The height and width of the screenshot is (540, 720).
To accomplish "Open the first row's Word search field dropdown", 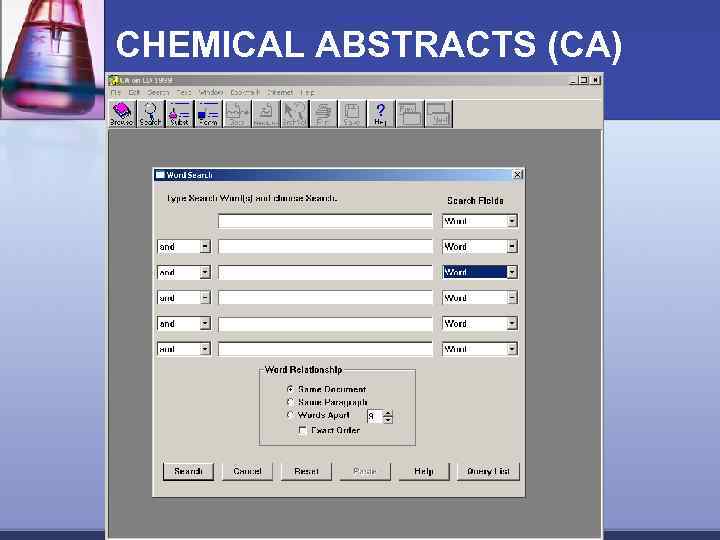I will 512,221.
